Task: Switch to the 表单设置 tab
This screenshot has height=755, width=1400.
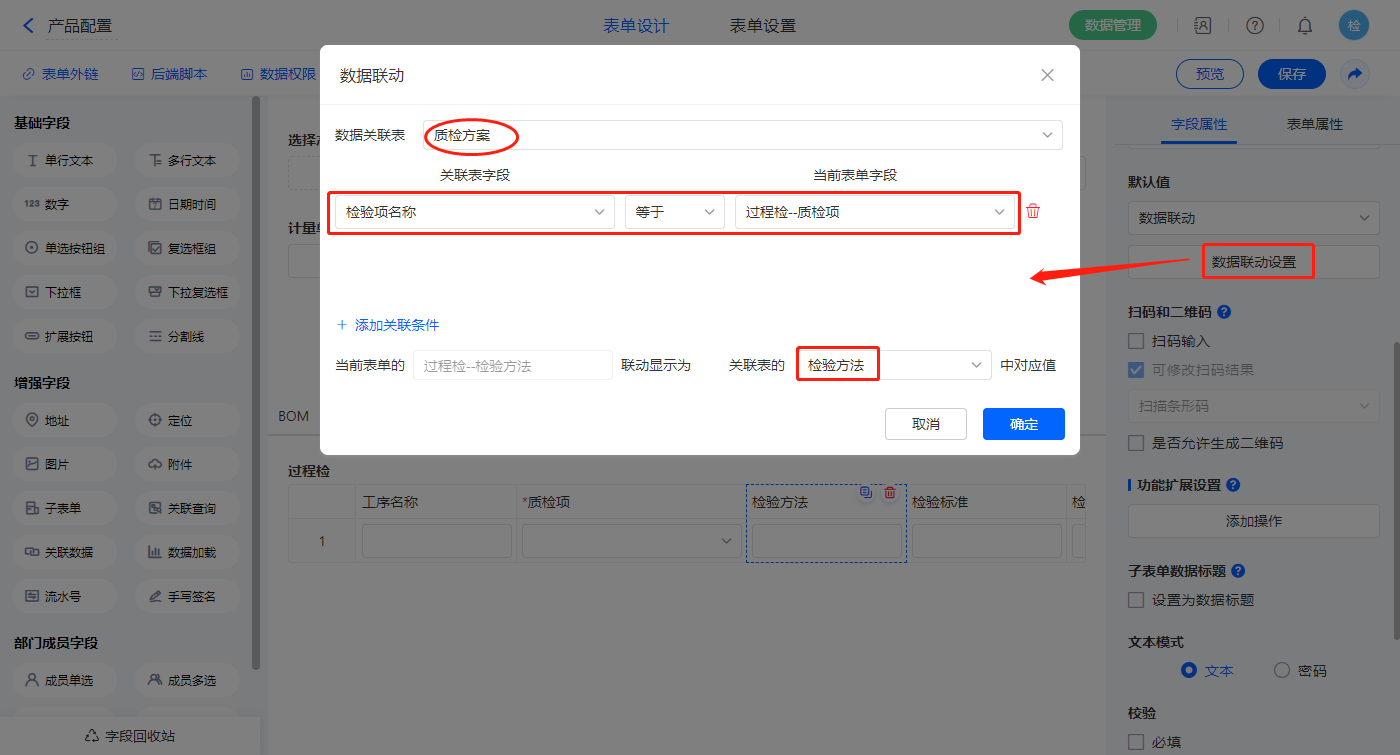Action: (x=763, y=26)
